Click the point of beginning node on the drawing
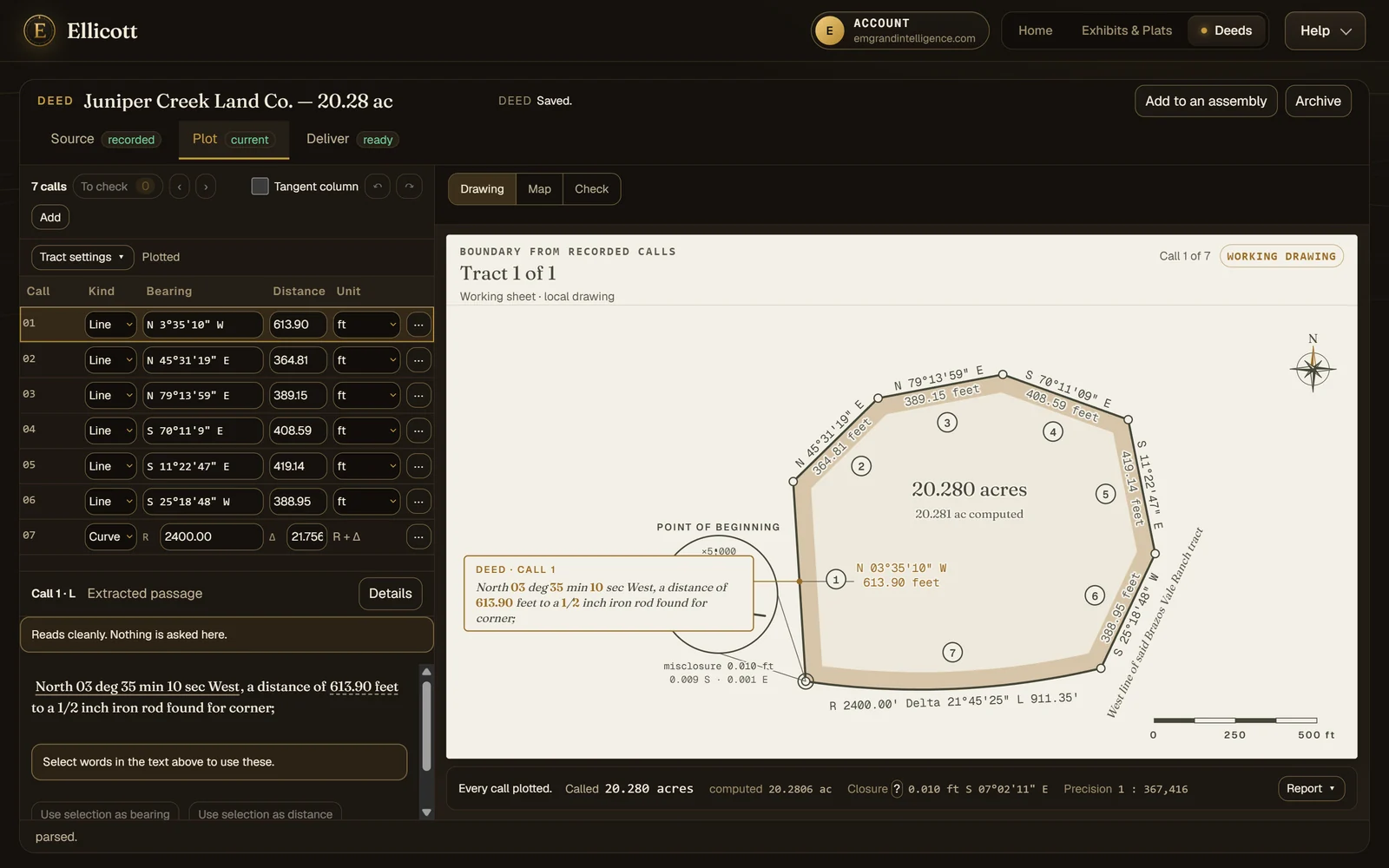 (806, 681)
